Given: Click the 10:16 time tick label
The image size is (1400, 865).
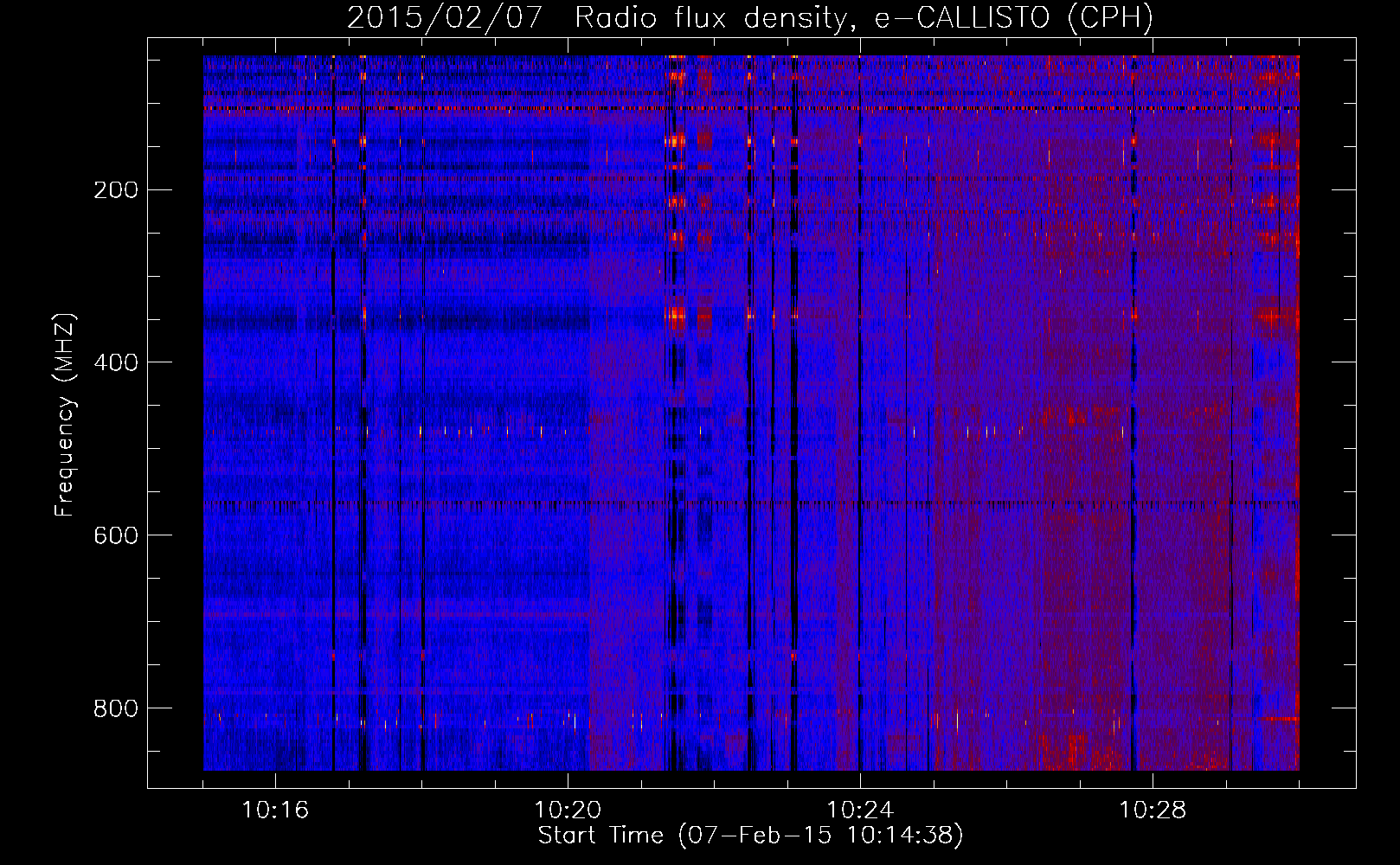Looking at the screenshot, I should (275, 811).
